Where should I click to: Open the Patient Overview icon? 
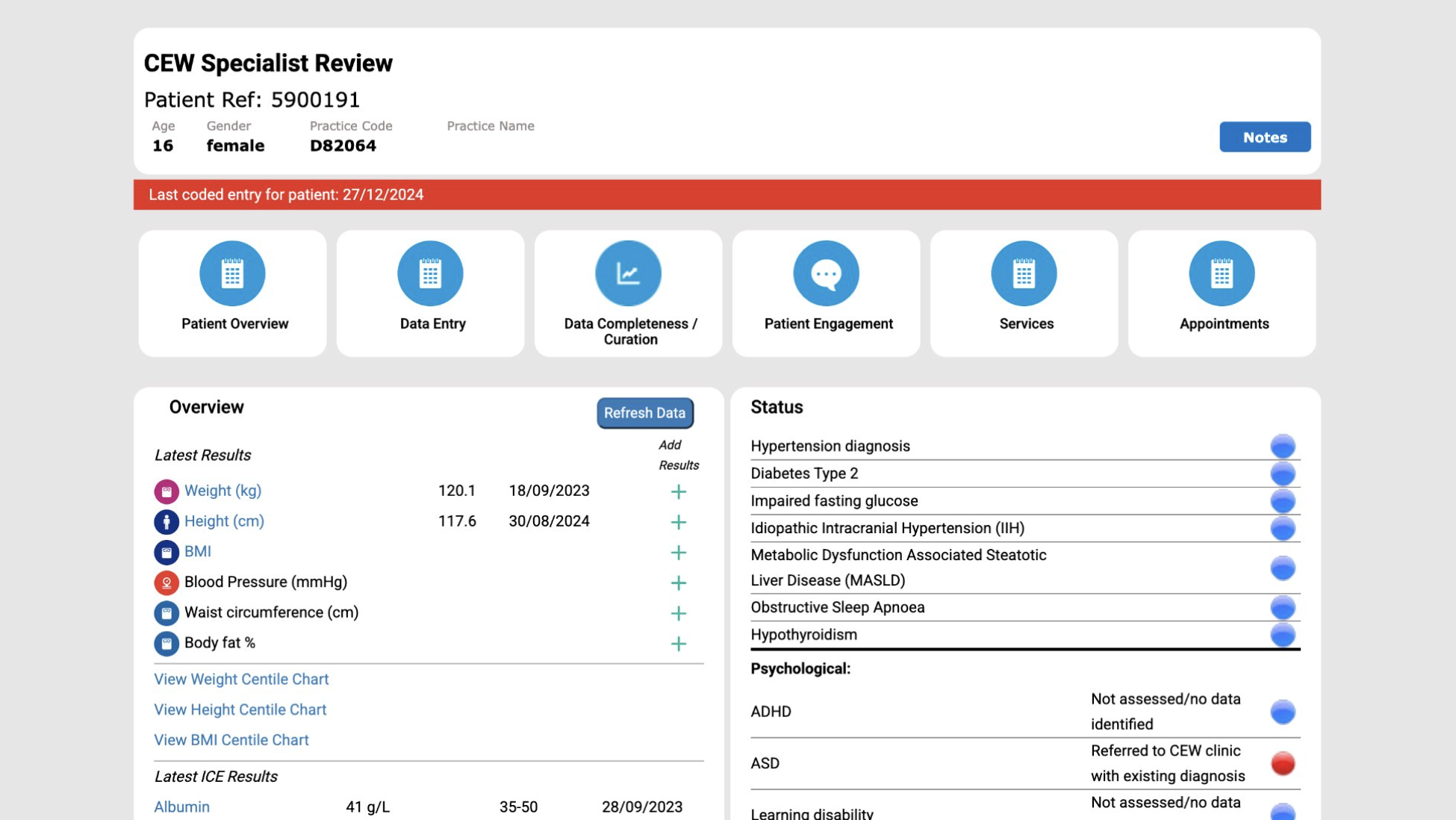(x=232, y=273)
